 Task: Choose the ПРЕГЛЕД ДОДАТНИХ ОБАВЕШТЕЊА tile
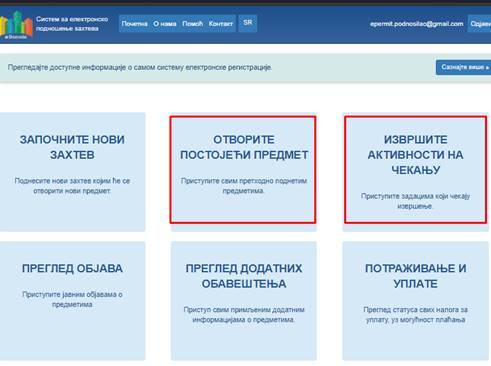tap(244, 301)
